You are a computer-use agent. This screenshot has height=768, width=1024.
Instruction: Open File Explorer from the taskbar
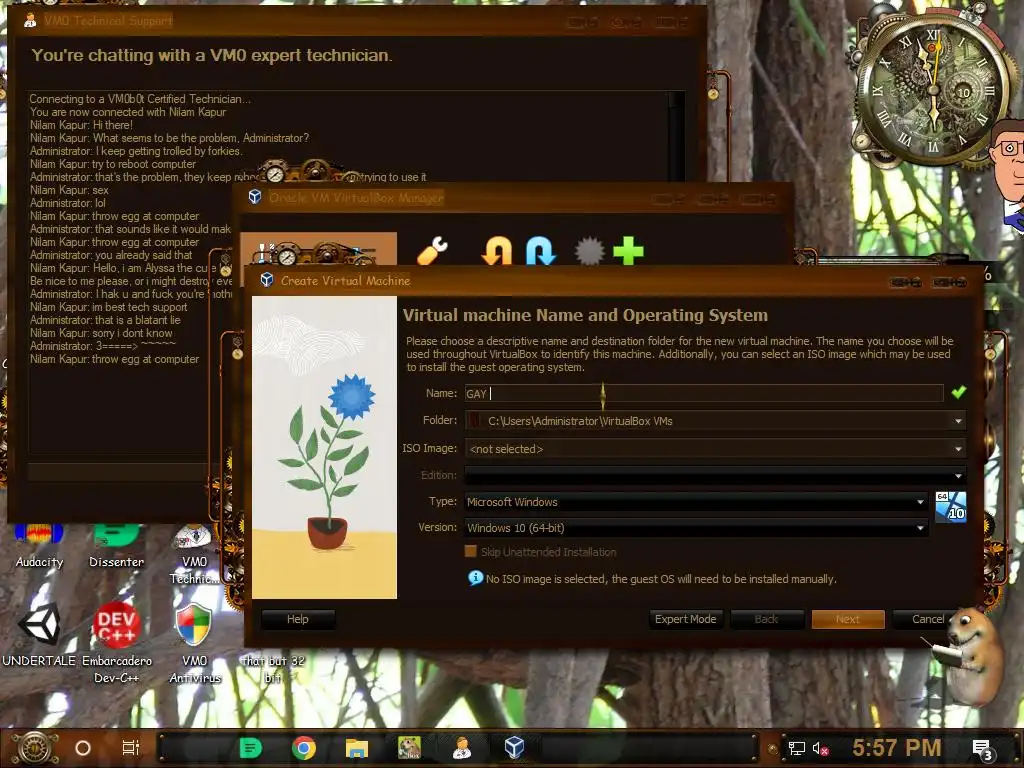pyautogui.click(x=357, y=748)
